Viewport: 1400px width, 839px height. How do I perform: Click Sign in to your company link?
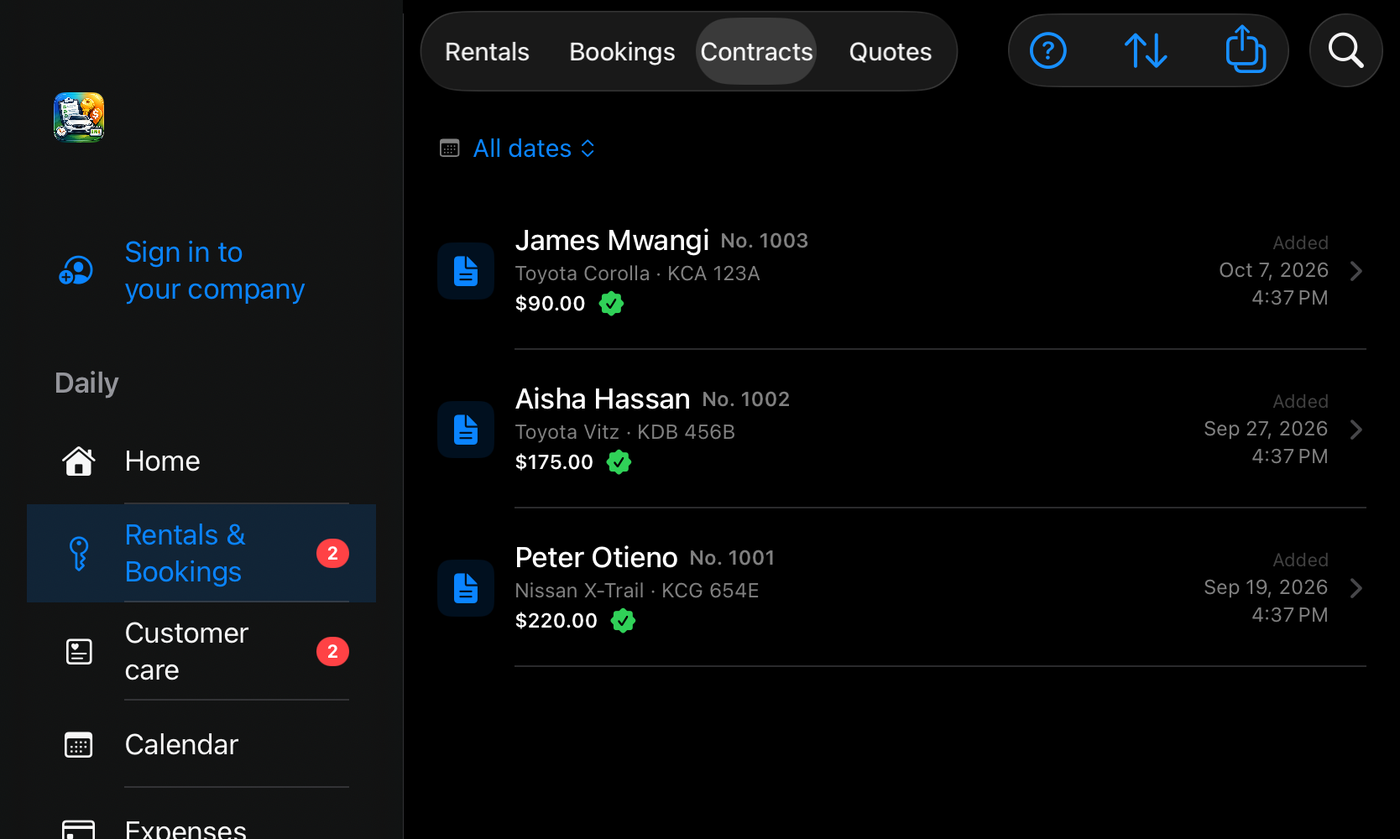pyautogui.click(x=214, y=271)
